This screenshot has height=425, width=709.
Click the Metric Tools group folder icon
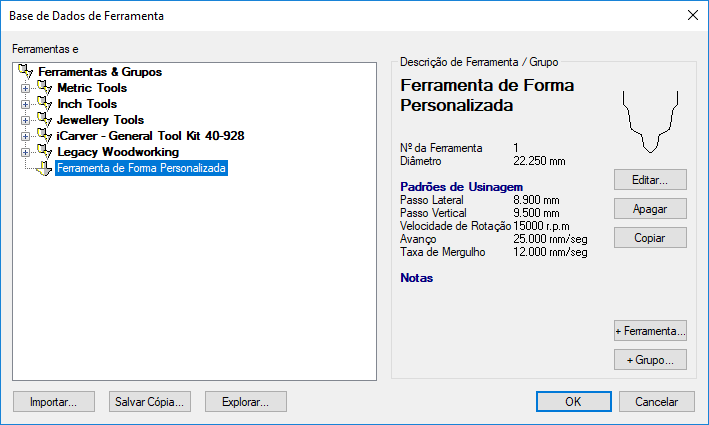(43, 88)
